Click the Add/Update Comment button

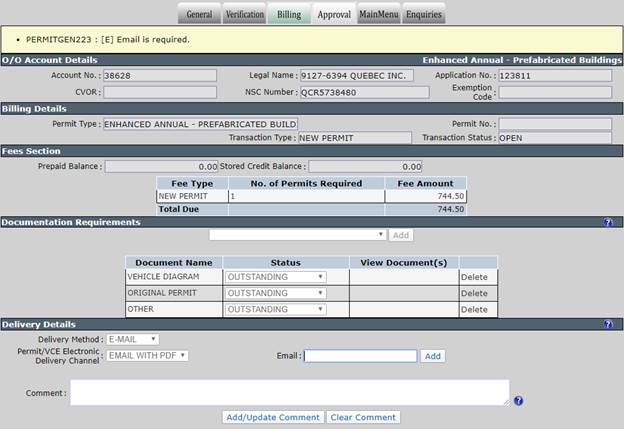273,417
